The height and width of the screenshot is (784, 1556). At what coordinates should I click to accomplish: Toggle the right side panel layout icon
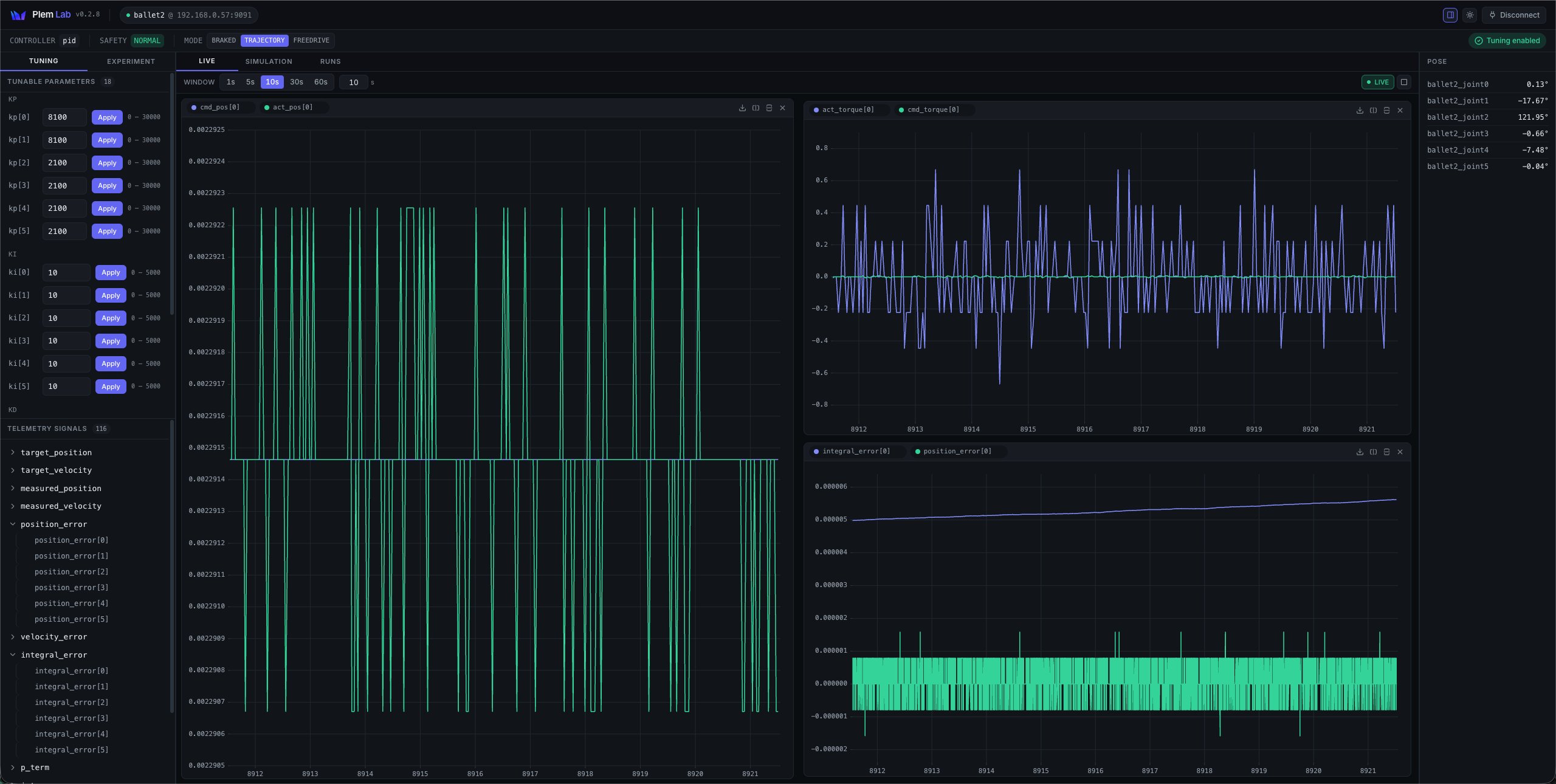click(x=1450, y=15)
